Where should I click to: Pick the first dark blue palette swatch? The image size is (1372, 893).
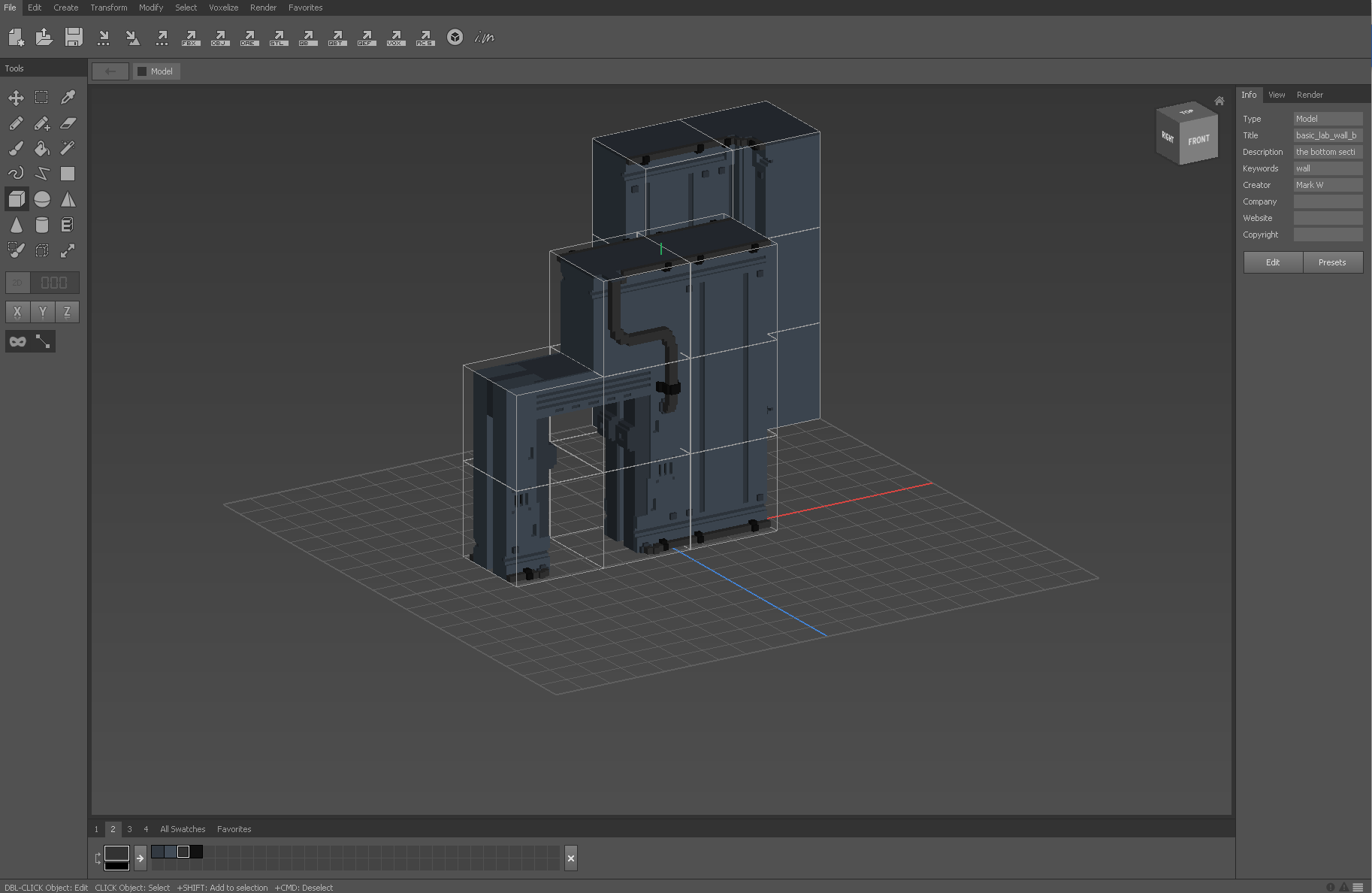(158, 852)
